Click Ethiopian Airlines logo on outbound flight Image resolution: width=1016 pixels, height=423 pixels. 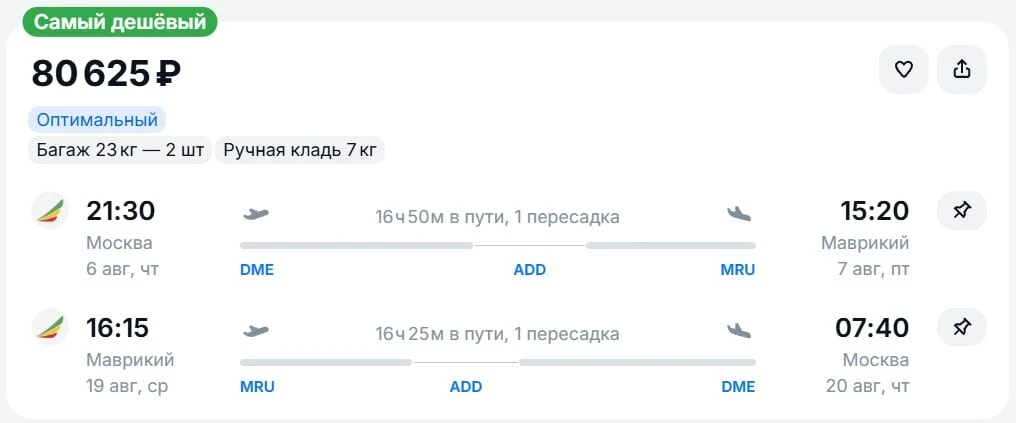coord(50,211)
